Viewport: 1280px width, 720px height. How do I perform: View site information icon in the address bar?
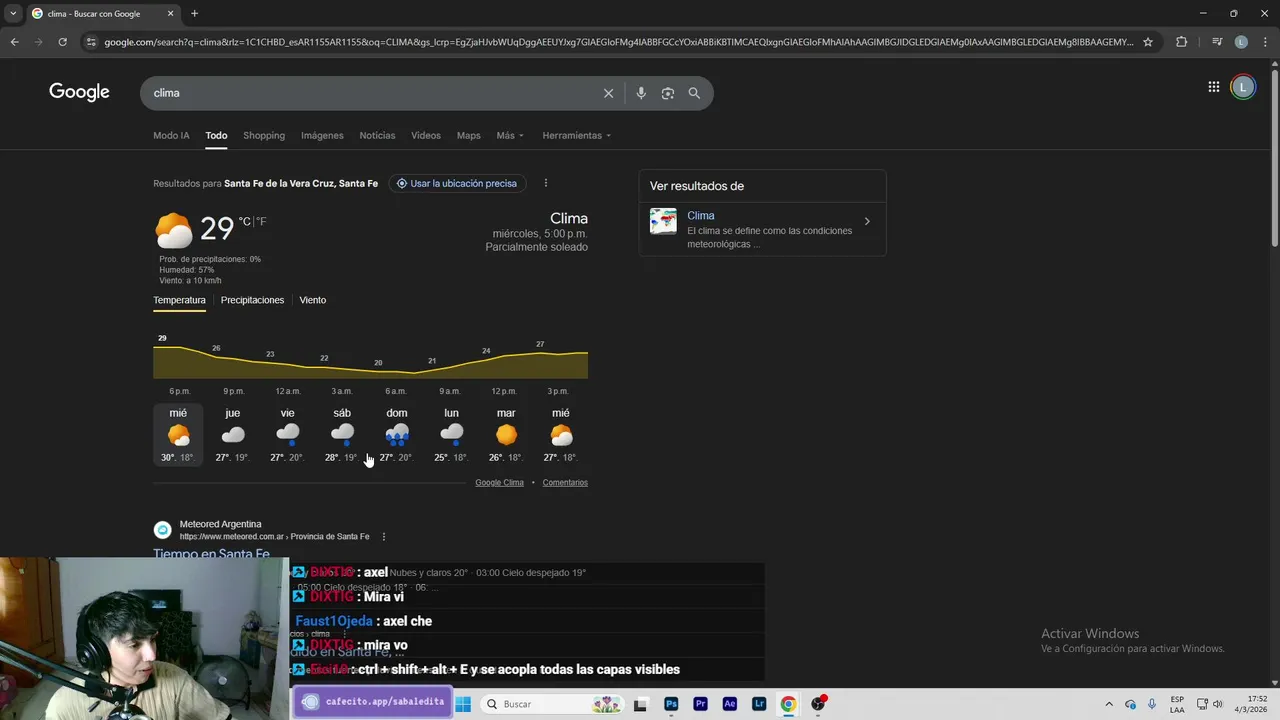click(91, 42)
